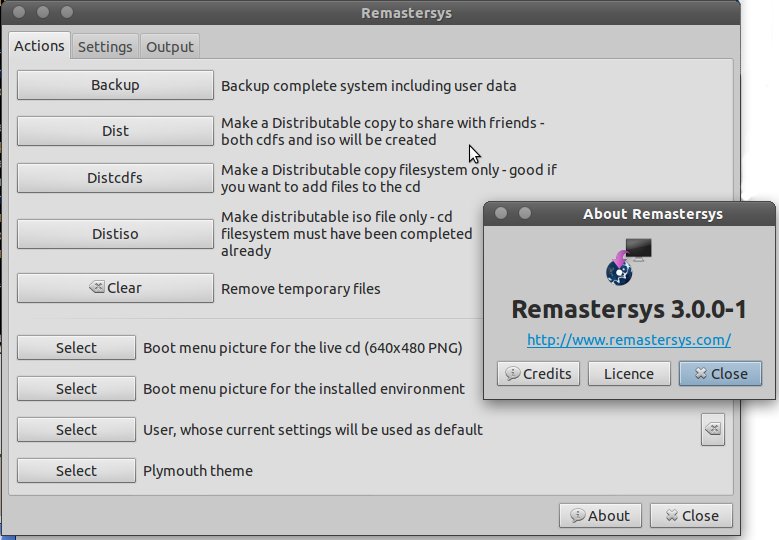Select boot menu picture for the live cd
Screen dimensions: 779x540
(76, 348)
